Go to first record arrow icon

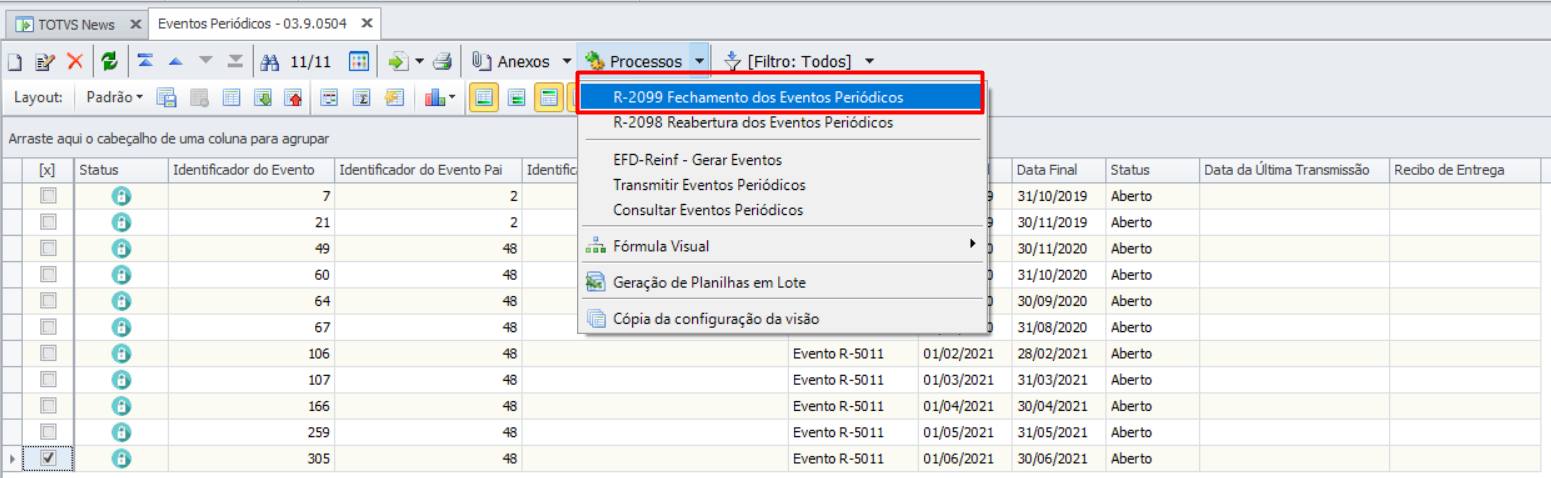pos(145,62)
